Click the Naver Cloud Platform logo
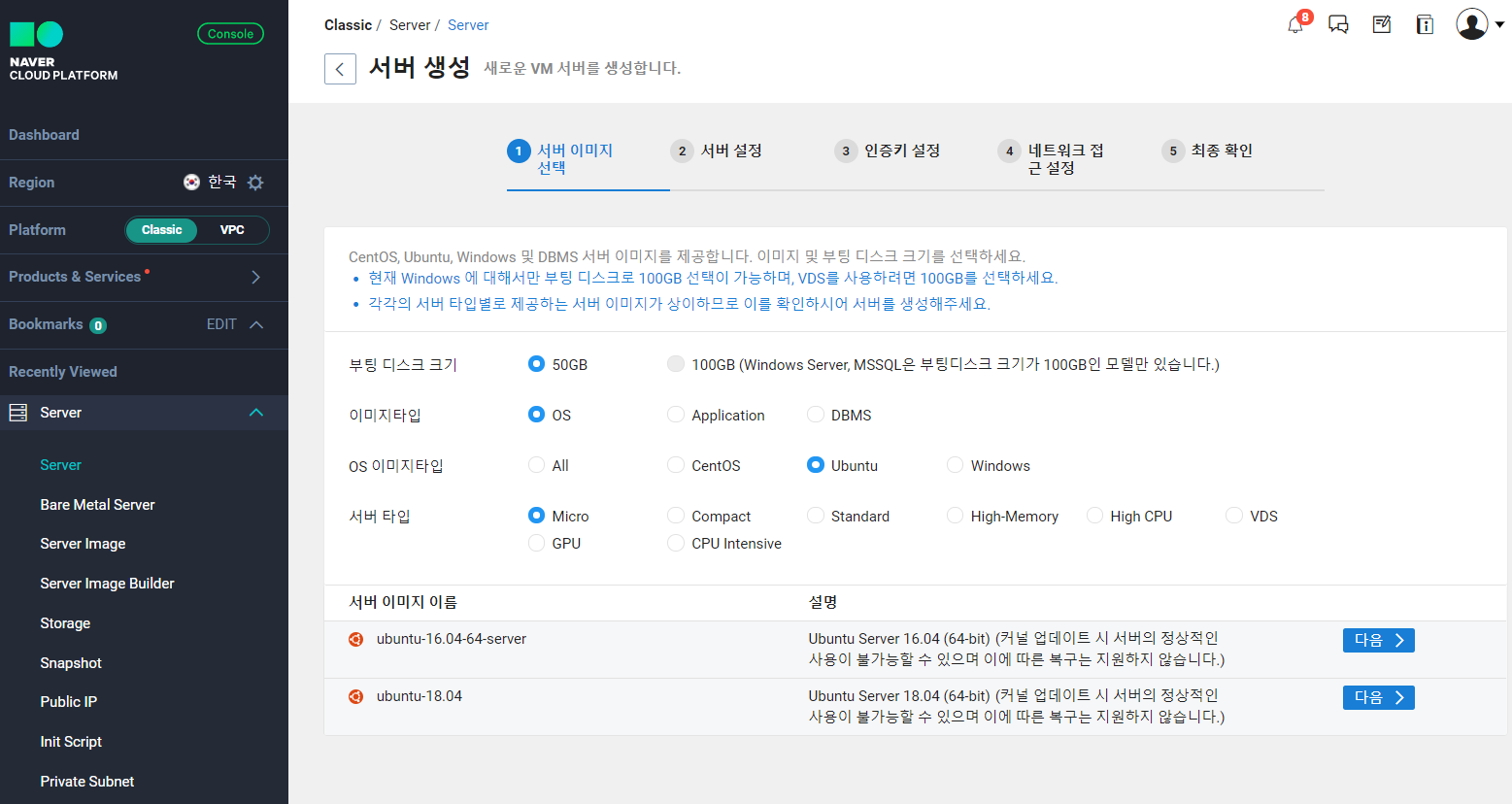 click(x=63, y=51)
